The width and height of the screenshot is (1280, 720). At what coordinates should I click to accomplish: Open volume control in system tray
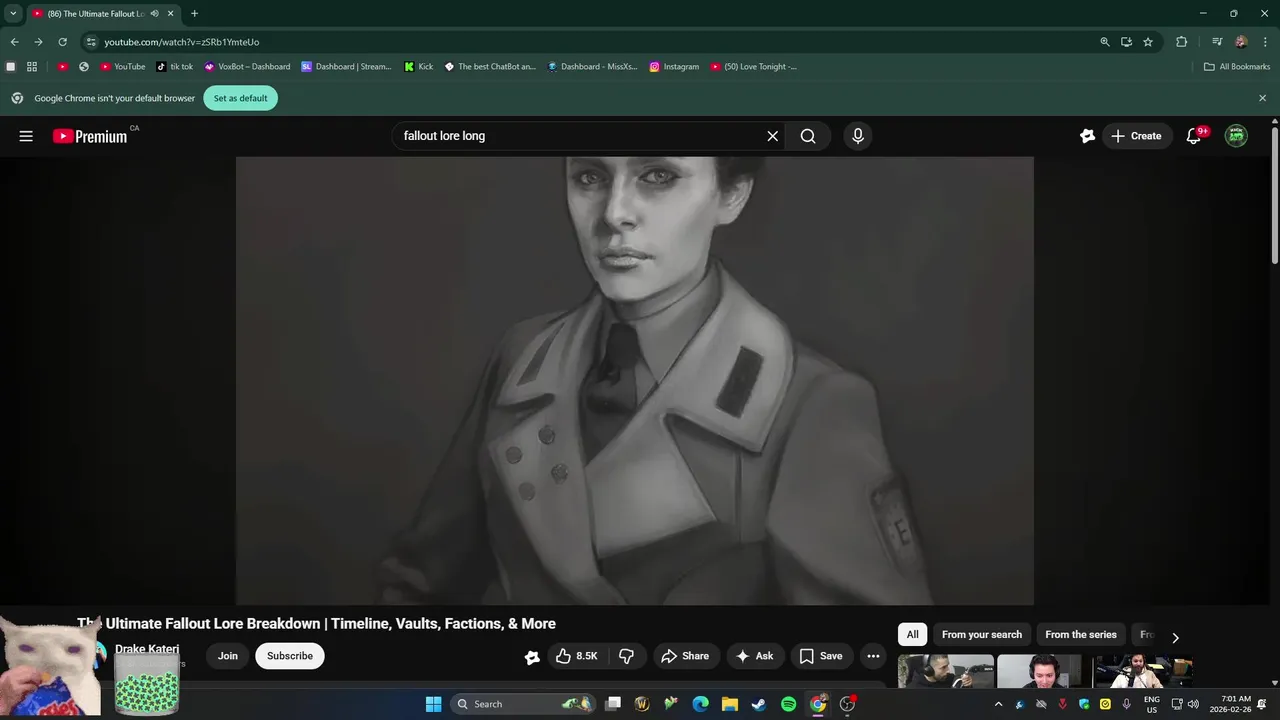pyautogui.click(x=1193, y=704)
